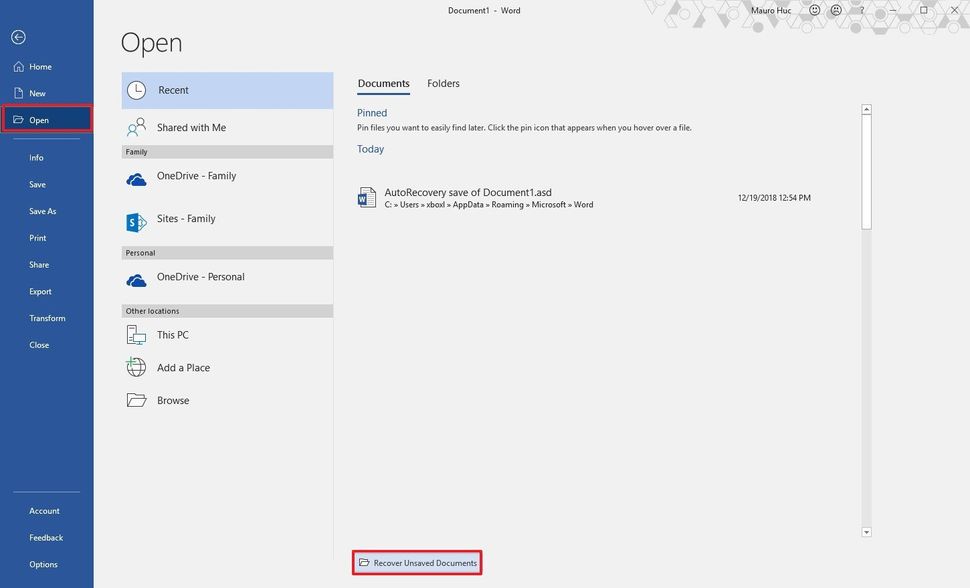Select the Back arrow at top left
This screenshot has width=970, height=588.
tap(18, 37)
